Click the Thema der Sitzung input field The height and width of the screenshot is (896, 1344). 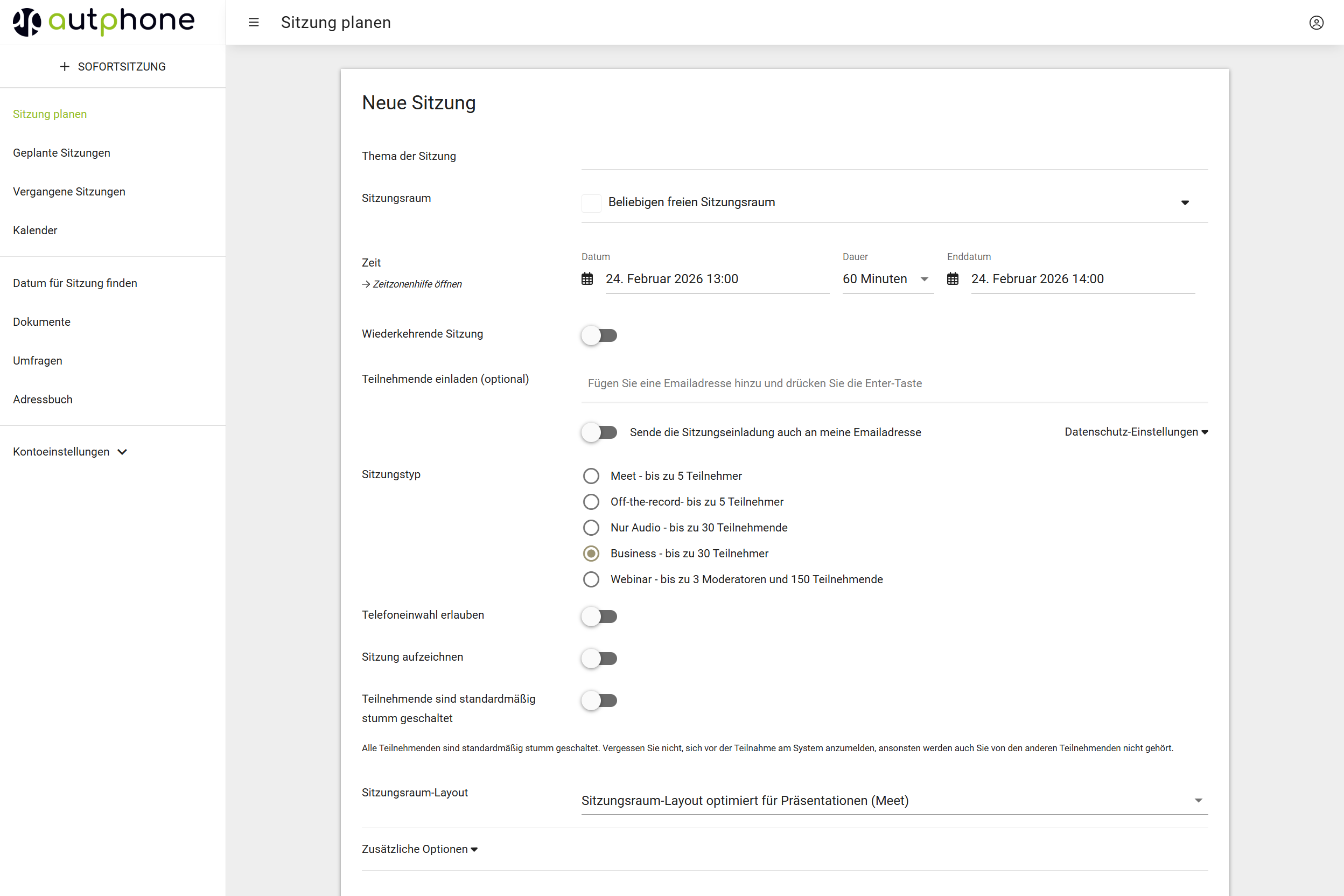(x=894, y=157)
